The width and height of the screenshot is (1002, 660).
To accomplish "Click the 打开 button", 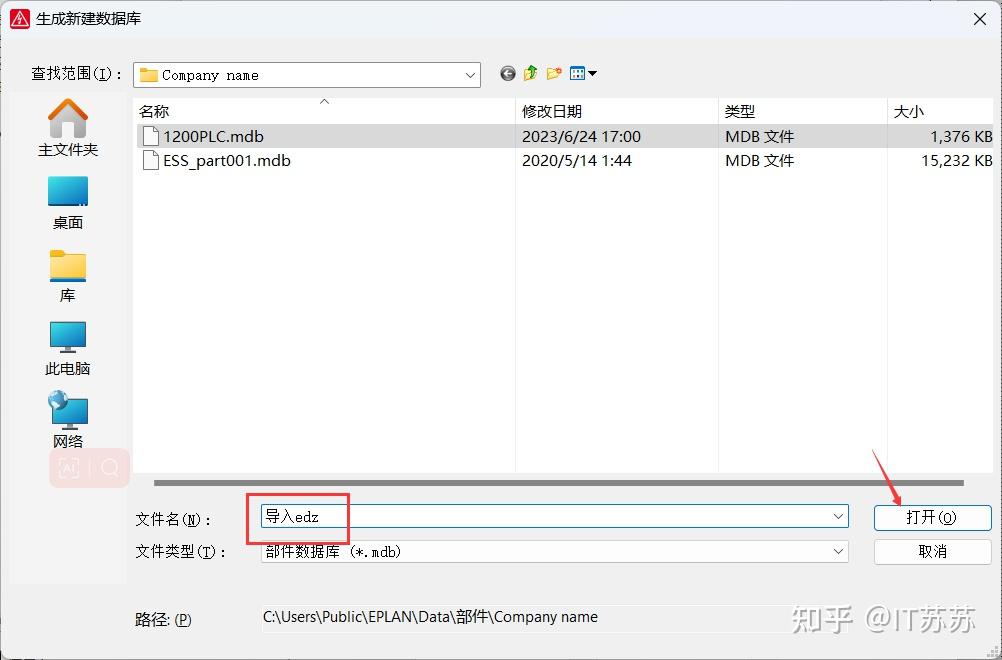I will coord(931,517).
